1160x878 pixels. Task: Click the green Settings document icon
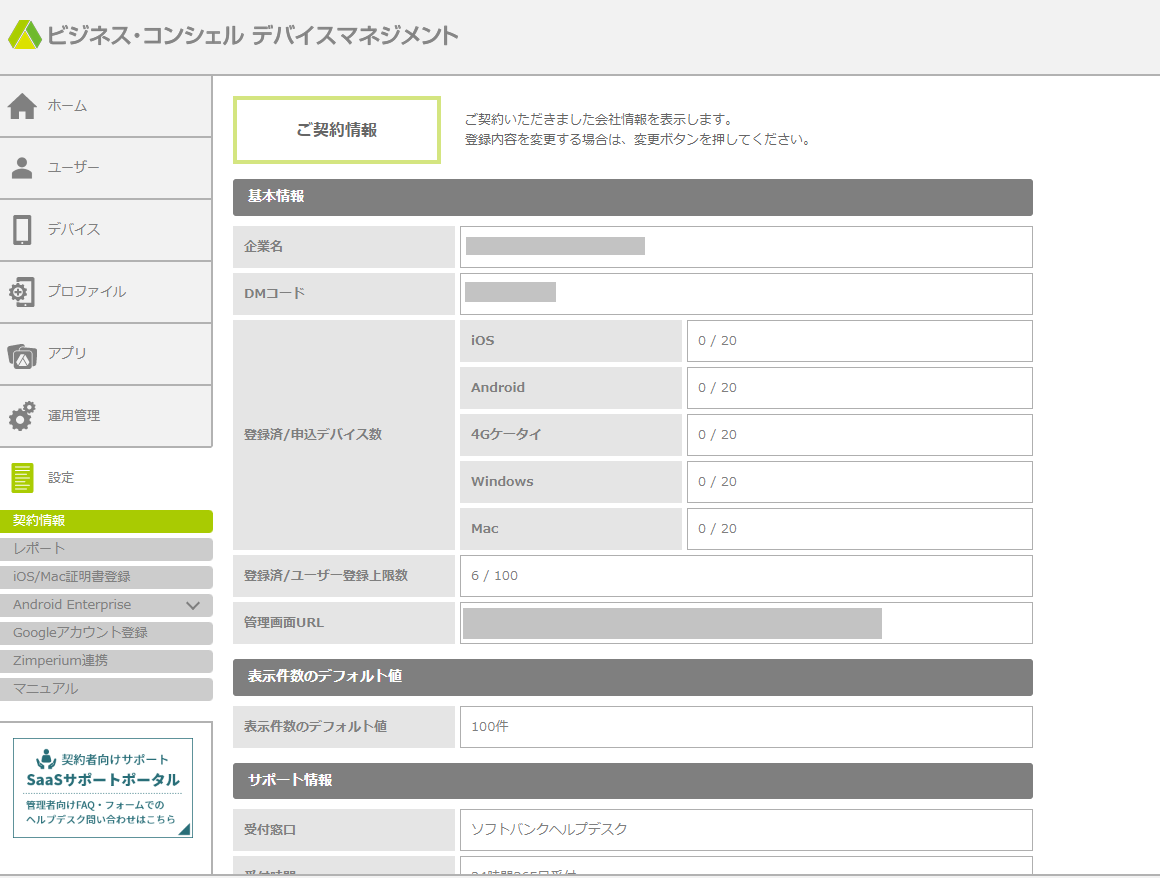point(22,478)
